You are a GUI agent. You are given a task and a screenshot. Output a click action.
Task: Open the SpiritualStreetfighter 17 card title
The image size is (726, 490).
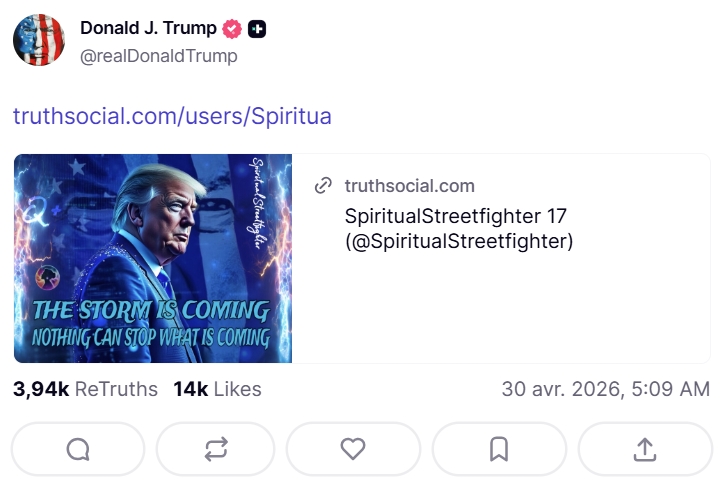459,228
